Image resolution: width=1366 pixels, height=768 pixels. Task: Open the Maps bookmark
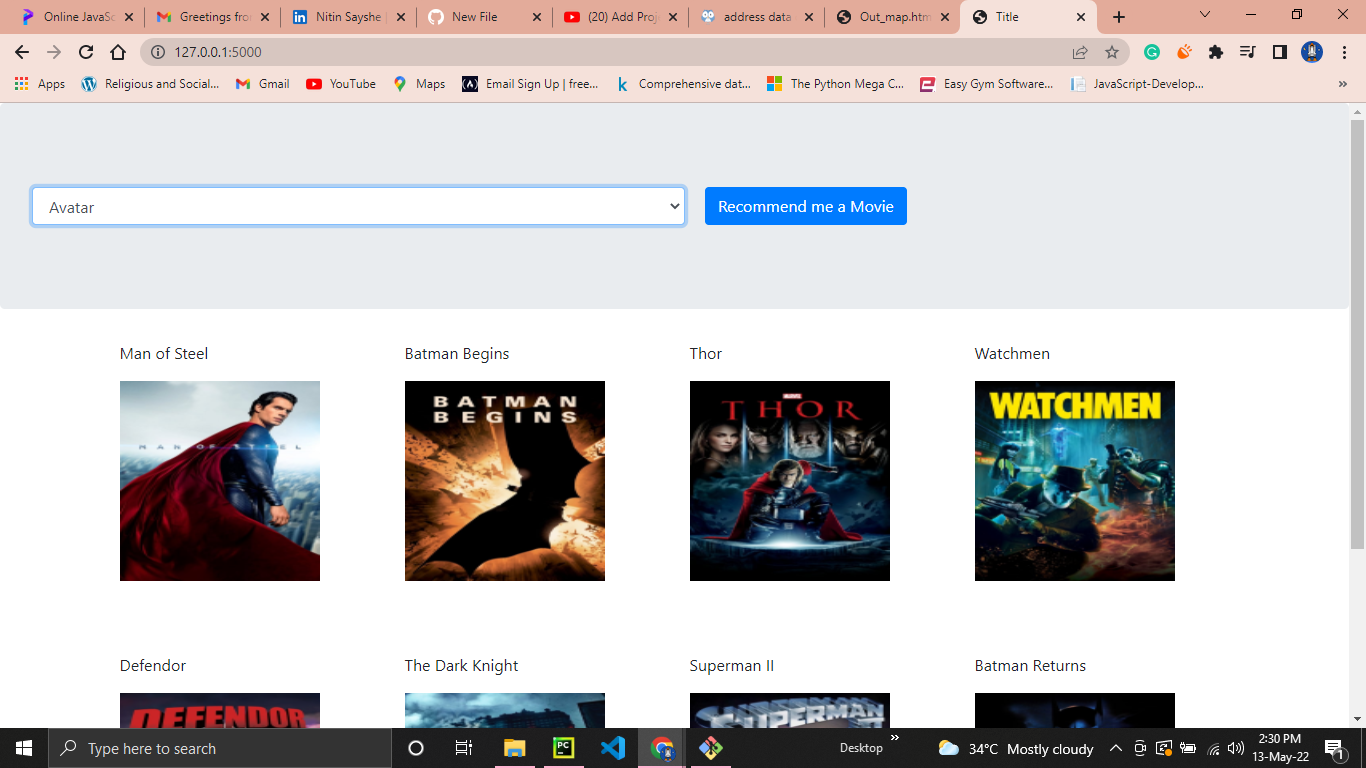[419, 84]
